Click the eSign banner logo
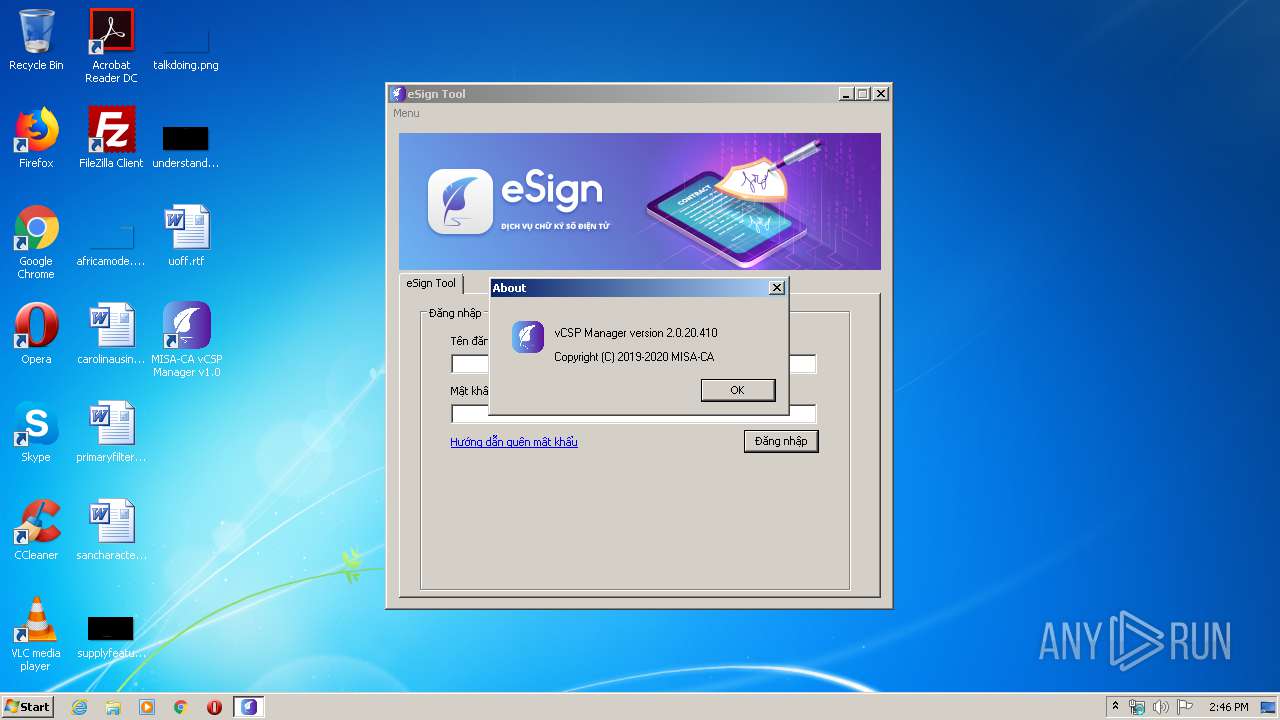The height and width of the screenshot is (720, 1280). 460,201
